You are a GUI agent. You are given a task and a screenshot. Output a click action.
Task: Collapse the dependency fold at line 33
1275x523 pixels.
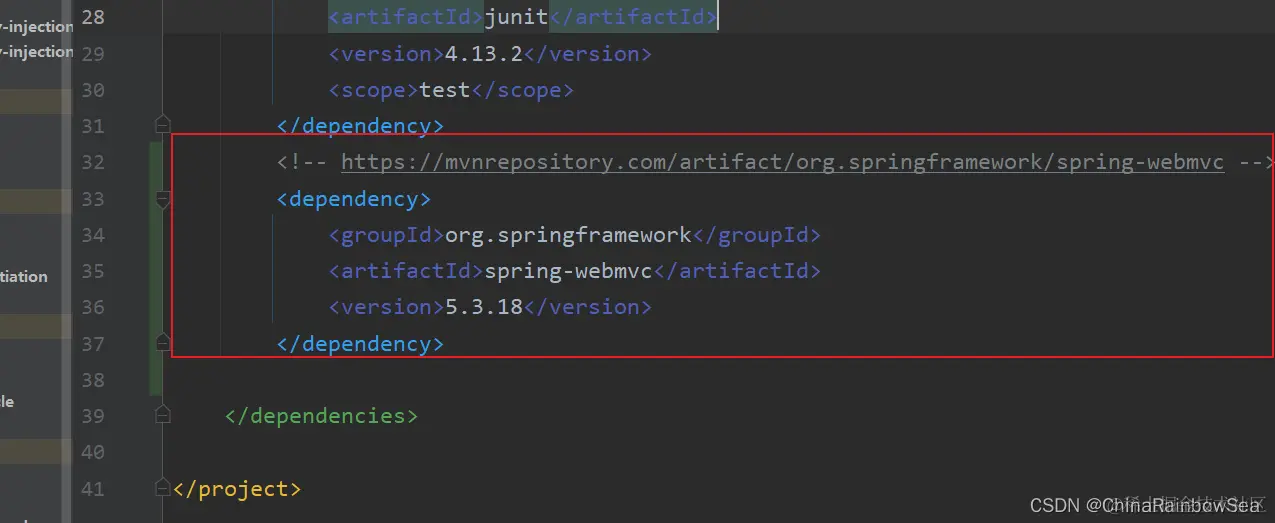(x=163, y=199)
